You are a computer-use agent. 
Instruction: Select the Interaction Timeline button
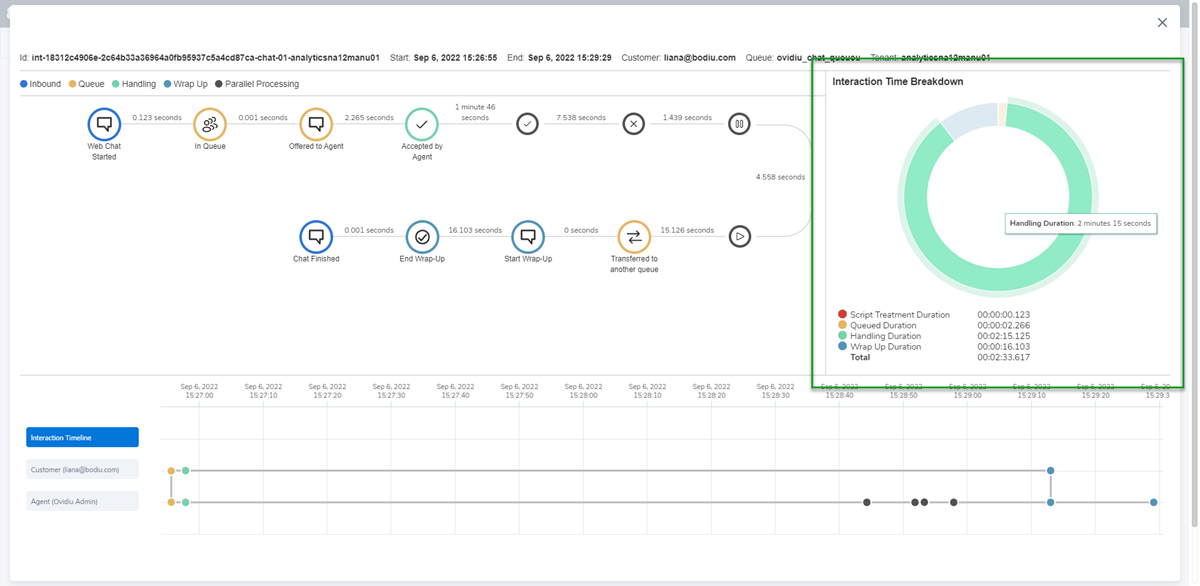(x=82, y=437)
